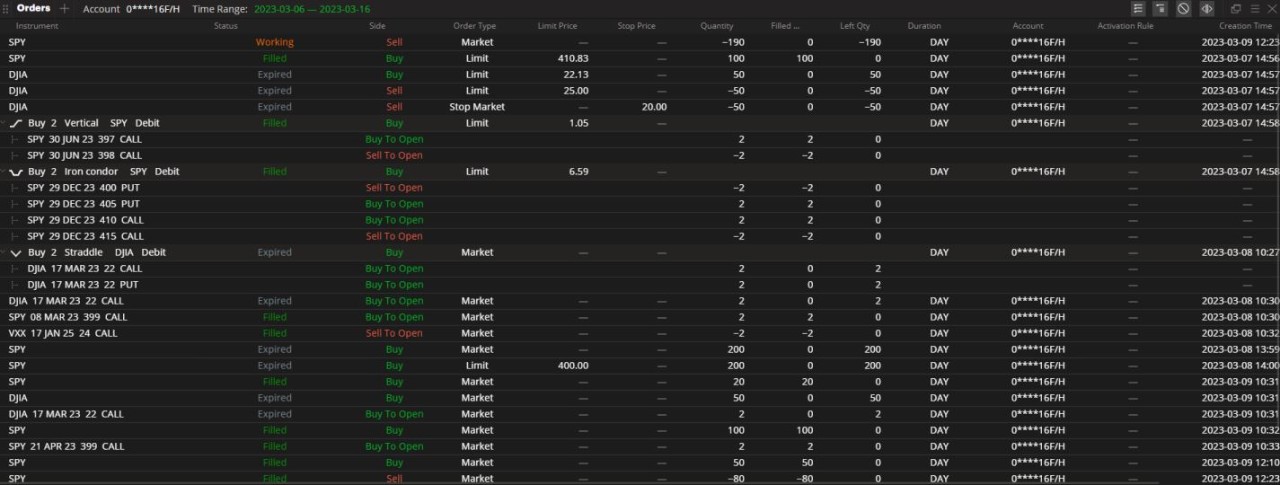The height and width of the screenshot is (485, 1280).
Task: Select the Working SPY sell order status
Action: point(275,43)
